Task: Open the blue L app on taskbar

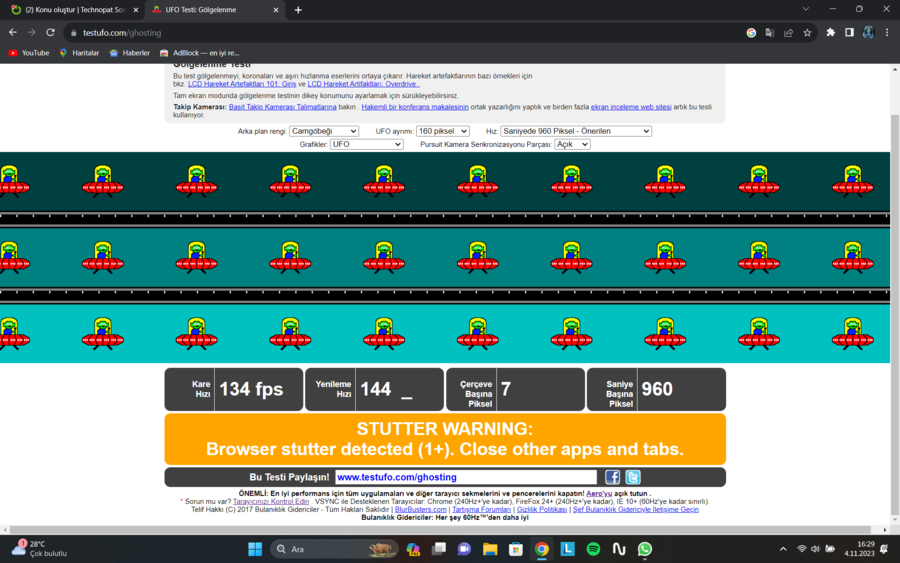Action: click(x=567, y=549)
